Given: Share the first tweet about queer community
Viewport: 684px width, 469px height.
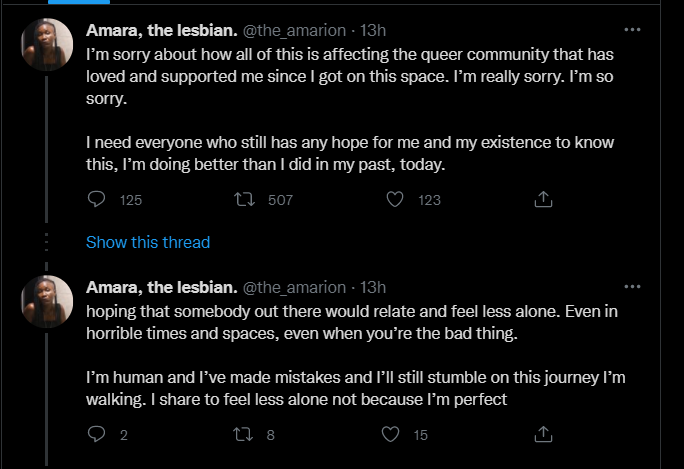Looking at the screenshot, I should click(x=543, y=200).
